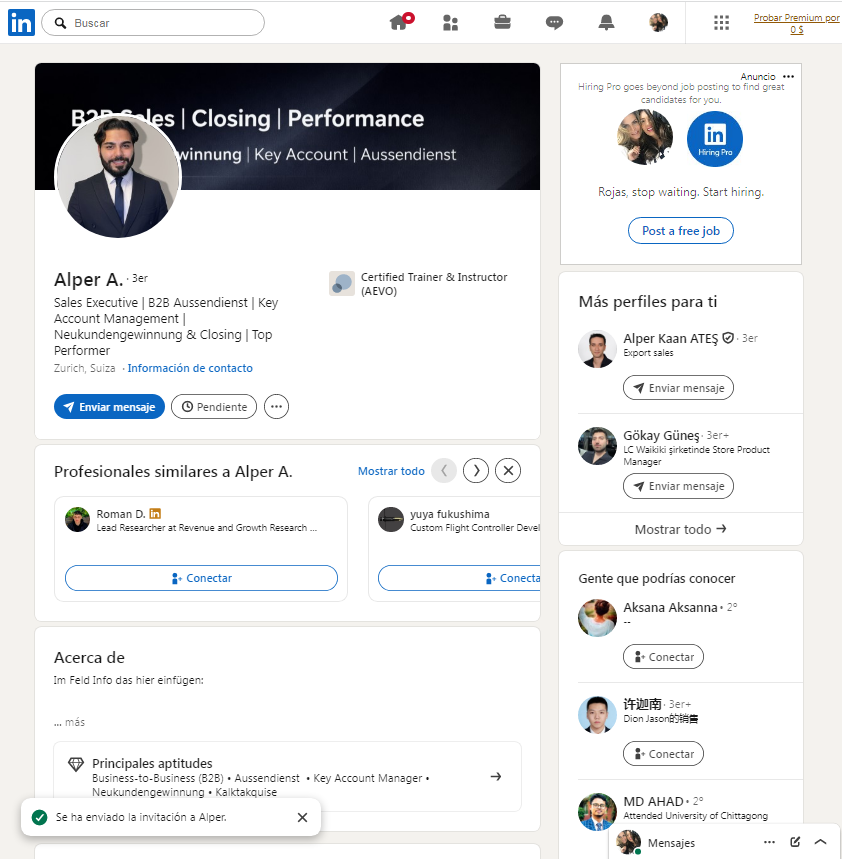Screen dimensions: 842x859
Task: Click previous arrow in similar professionals carousel
Action: pos(444,471)
